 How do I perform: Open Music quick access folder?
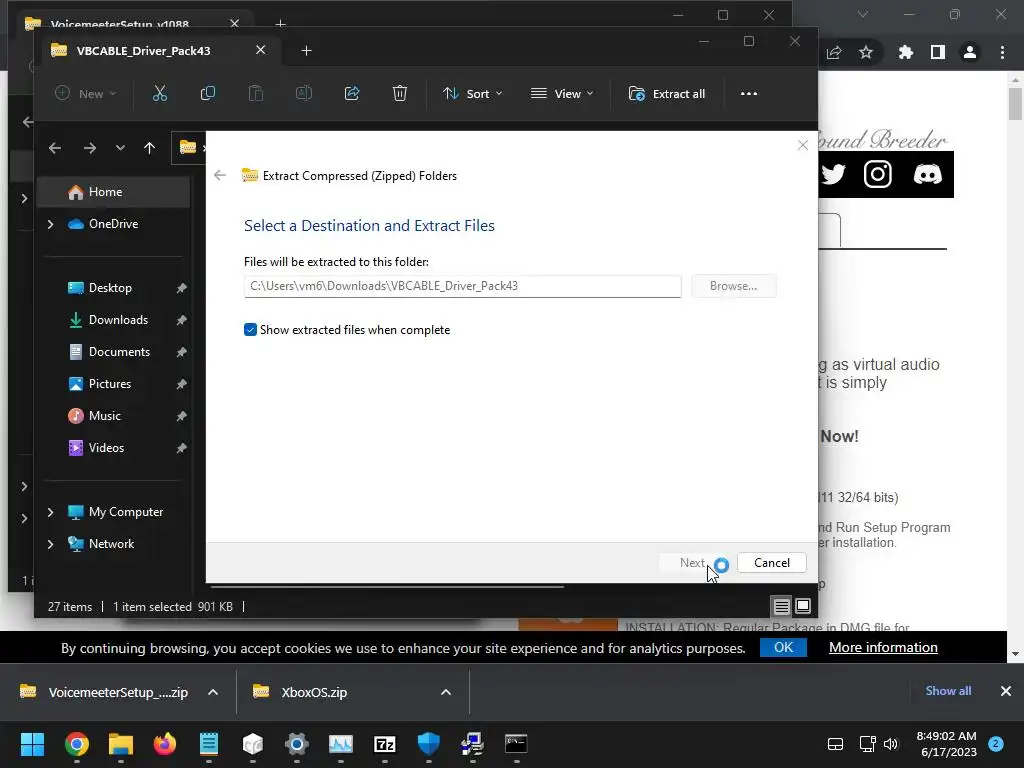tap(104, 415)
